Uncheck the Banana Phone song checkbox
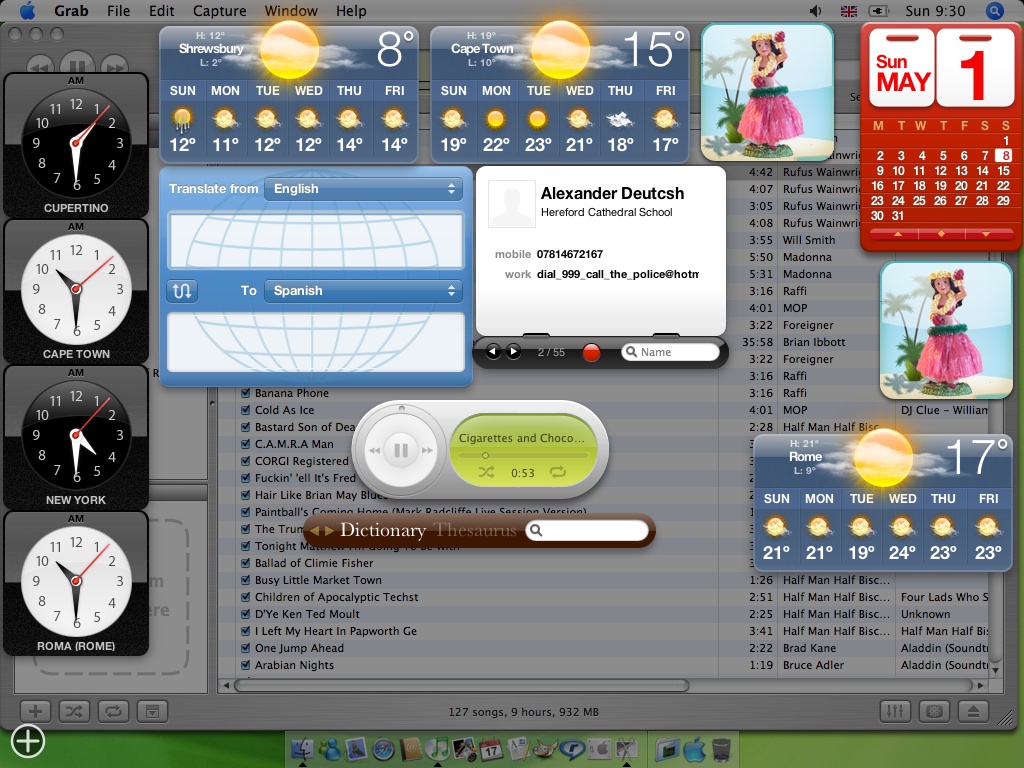 (x=245, y=393)
